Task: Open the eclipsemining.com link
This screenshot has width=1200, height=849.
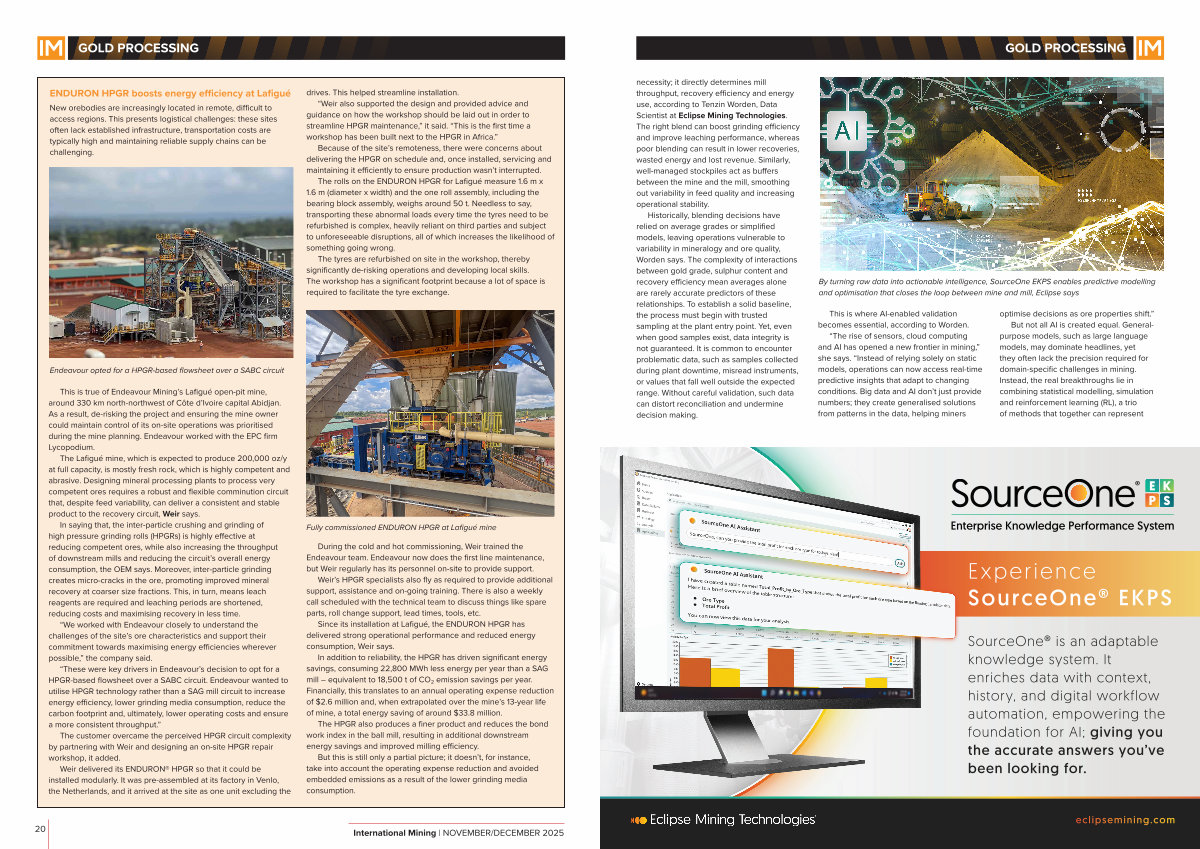Action: point(1134,820)
